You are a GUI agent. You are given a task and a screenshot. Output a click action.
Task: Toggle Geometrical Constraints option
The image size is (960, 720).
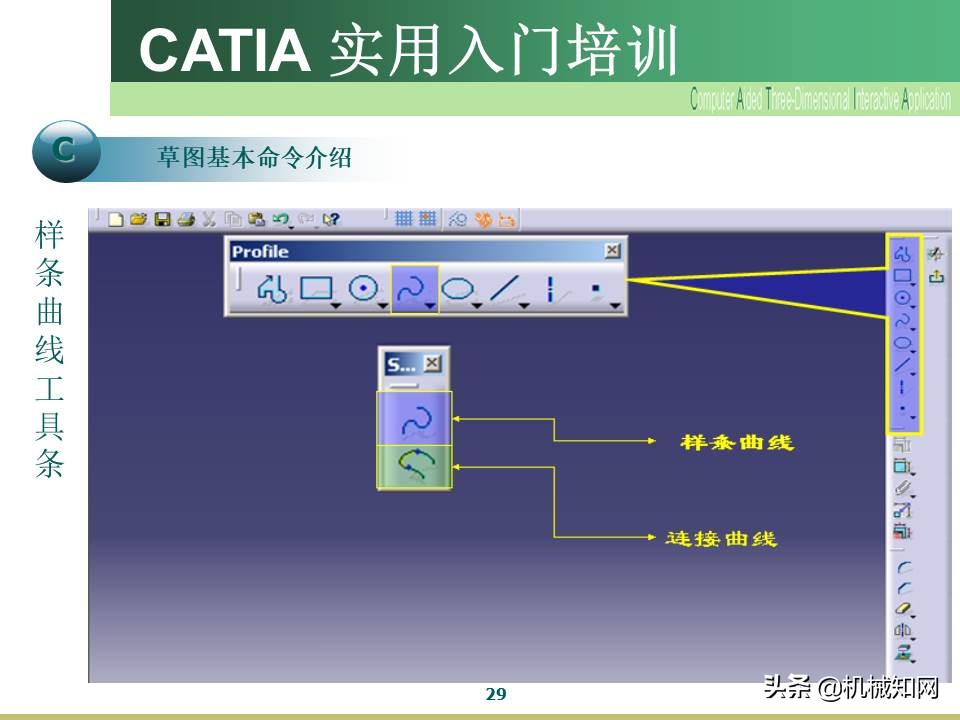[x=484, y=219]
